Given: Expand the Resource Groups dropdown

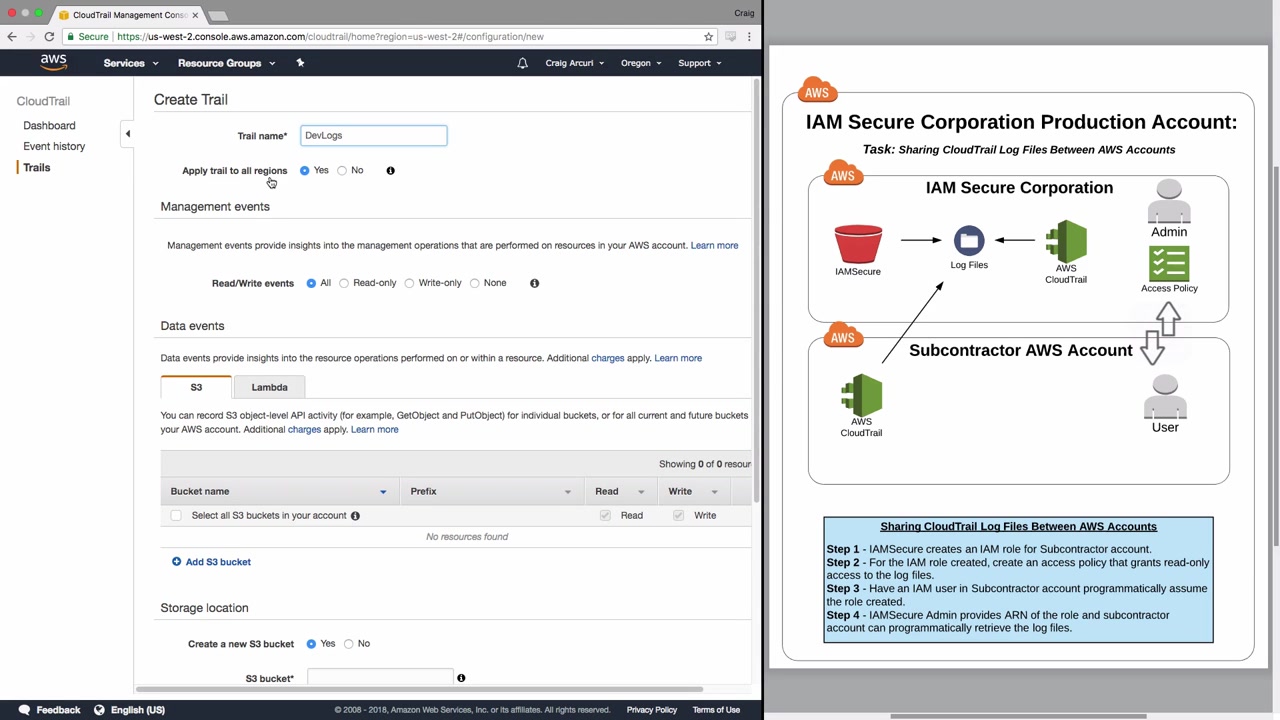Looking at the screenshot, I should coord(227,63).
